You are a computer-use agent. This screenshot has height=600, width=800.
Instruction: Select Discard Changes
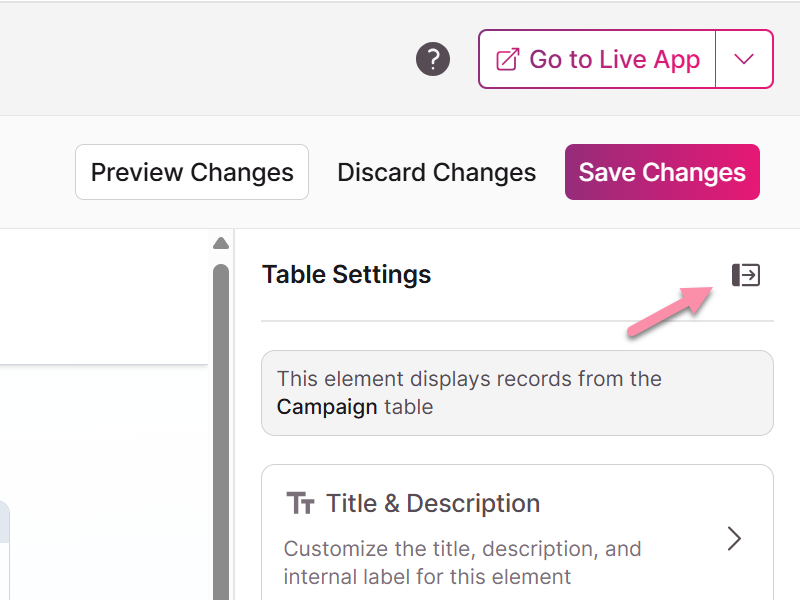coord(436,172)
